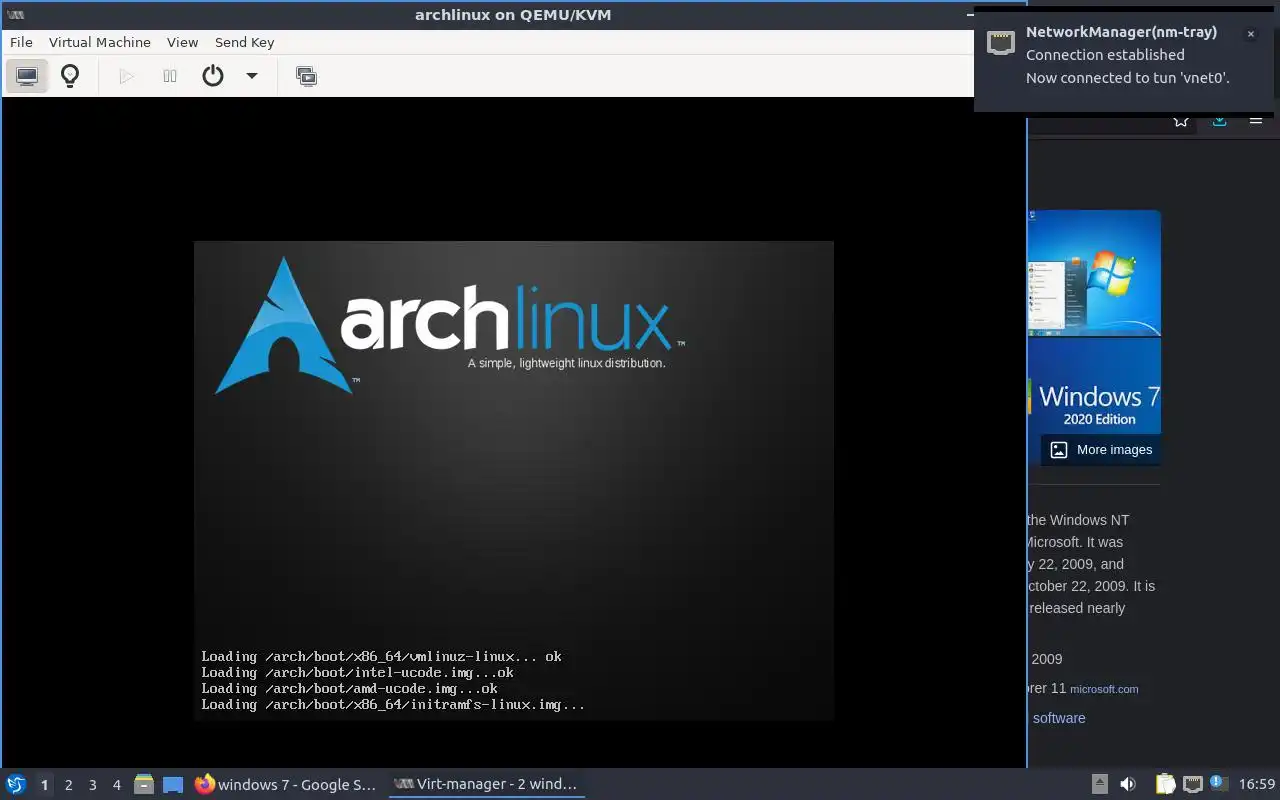Switch to virtual desktop 3

[92, 785]
